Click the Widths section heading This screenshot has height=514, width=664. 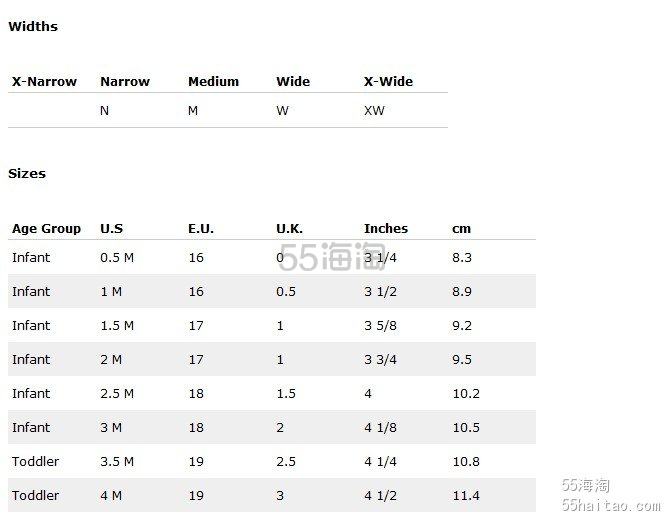coord(33,26)
